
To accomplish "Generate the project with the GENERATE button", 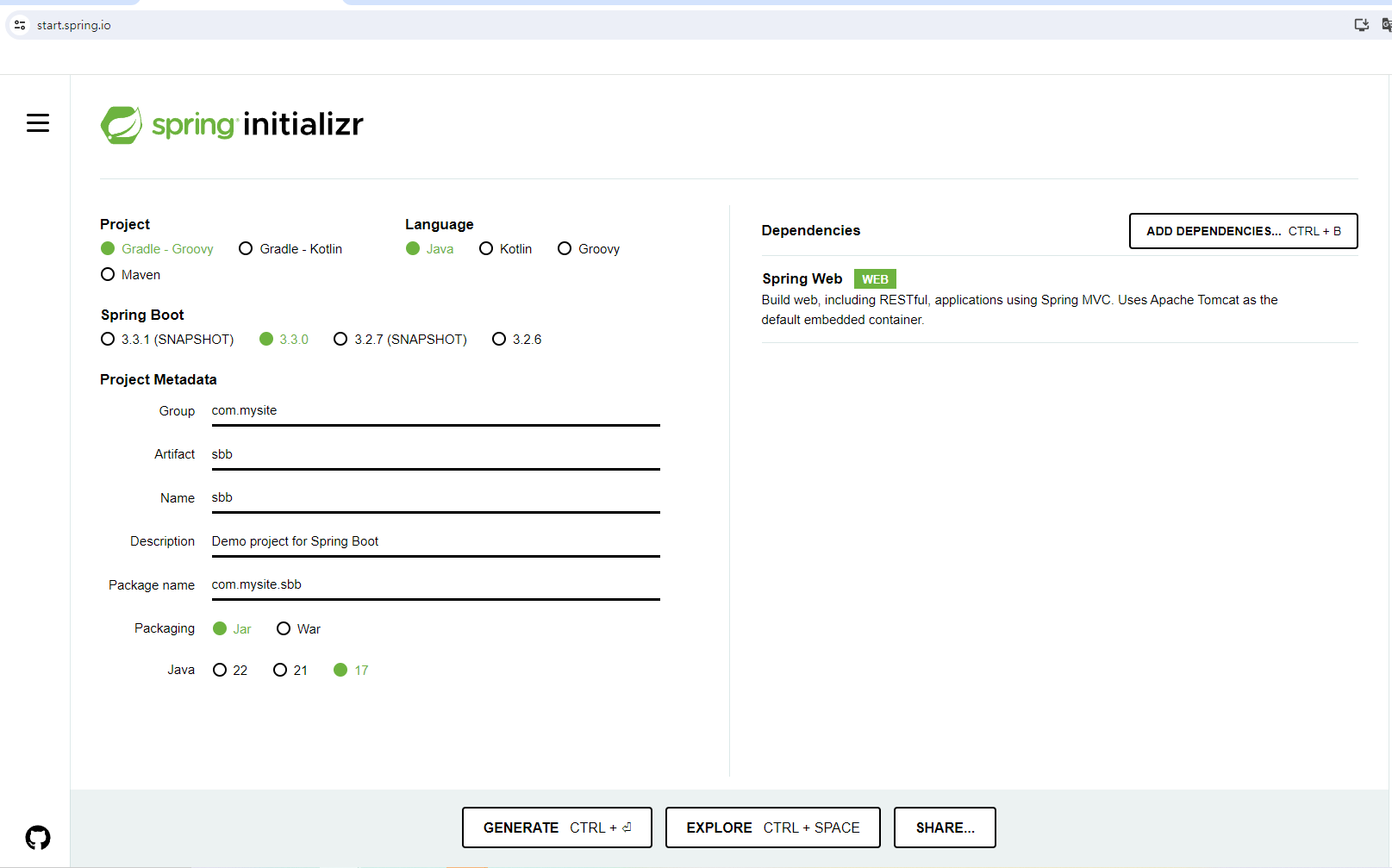I will coord(557,827).
